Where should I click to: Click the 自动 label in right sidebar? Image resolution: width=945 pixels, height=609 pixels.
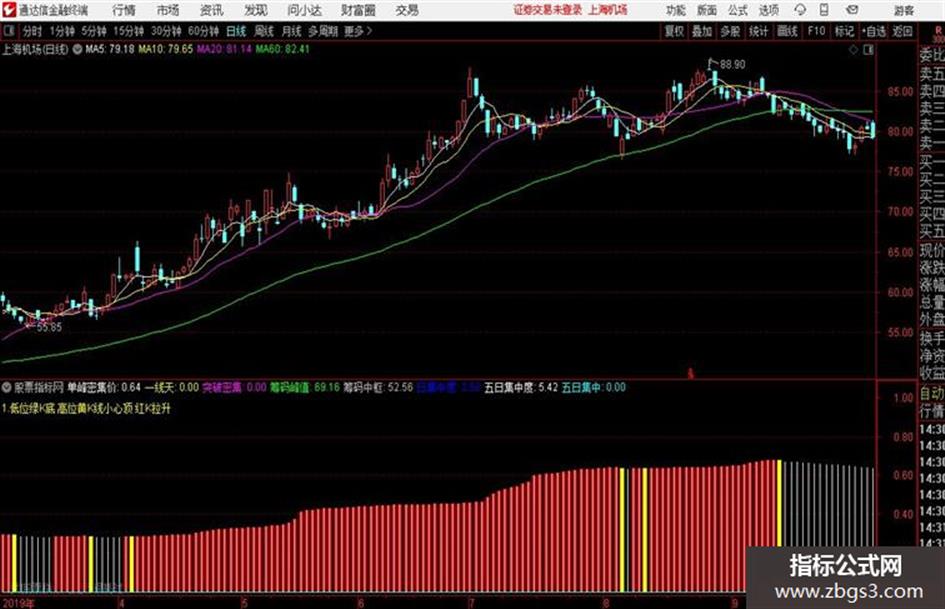[932, 394]
